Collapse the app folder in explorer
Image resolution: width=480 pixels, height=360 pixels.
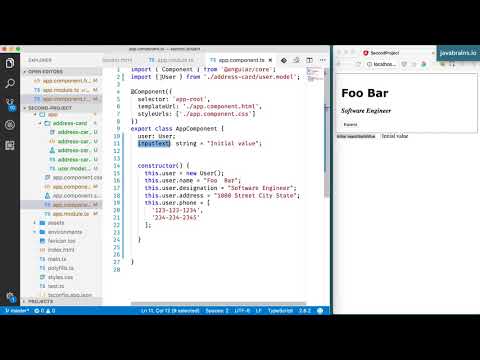35,114
